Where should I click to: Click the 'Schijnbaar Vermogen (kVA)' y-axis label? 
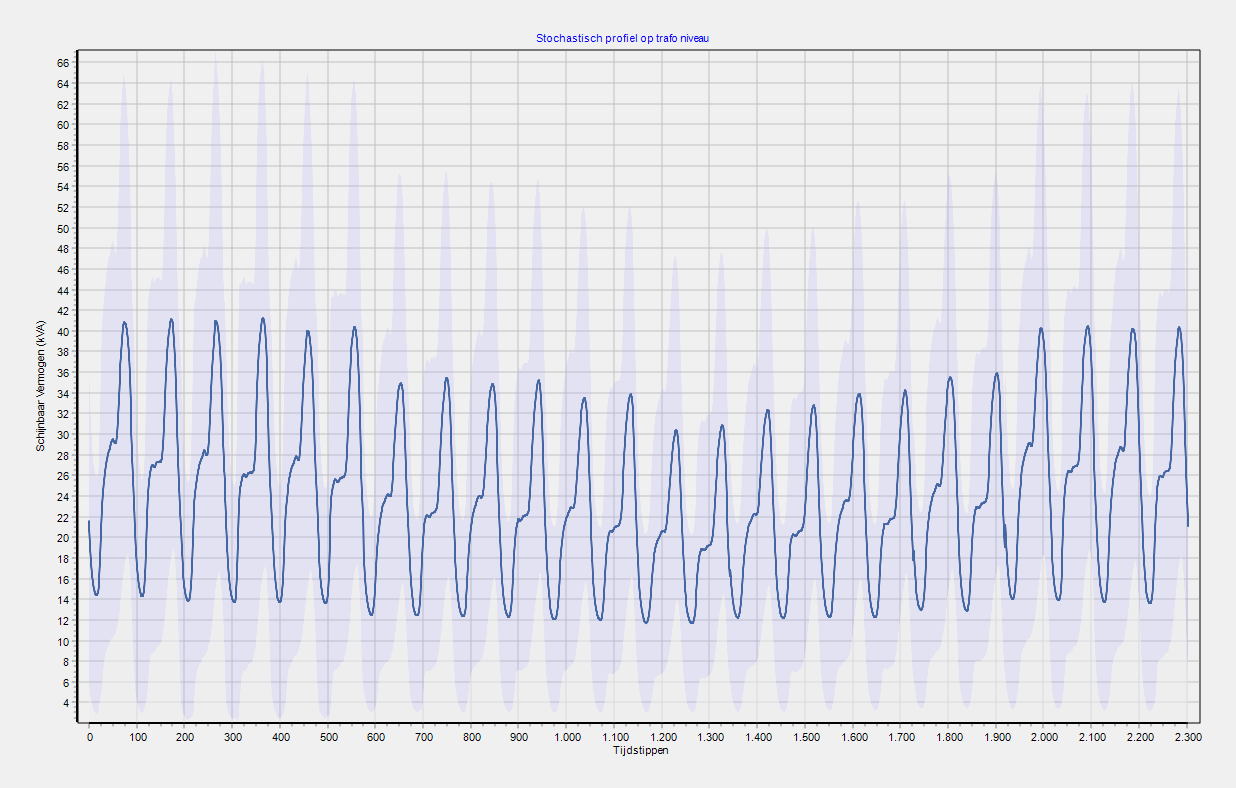point(41,386)
